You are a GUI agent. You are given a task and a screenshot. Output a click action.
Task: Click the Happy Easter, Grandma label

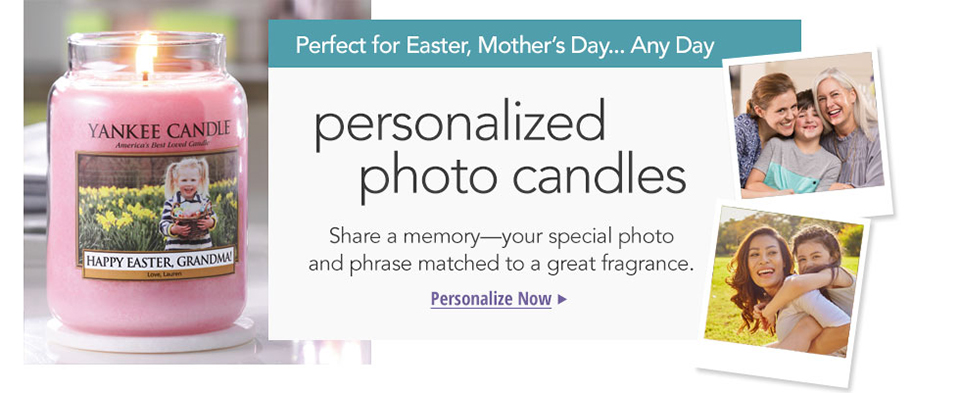coord(159,260)
